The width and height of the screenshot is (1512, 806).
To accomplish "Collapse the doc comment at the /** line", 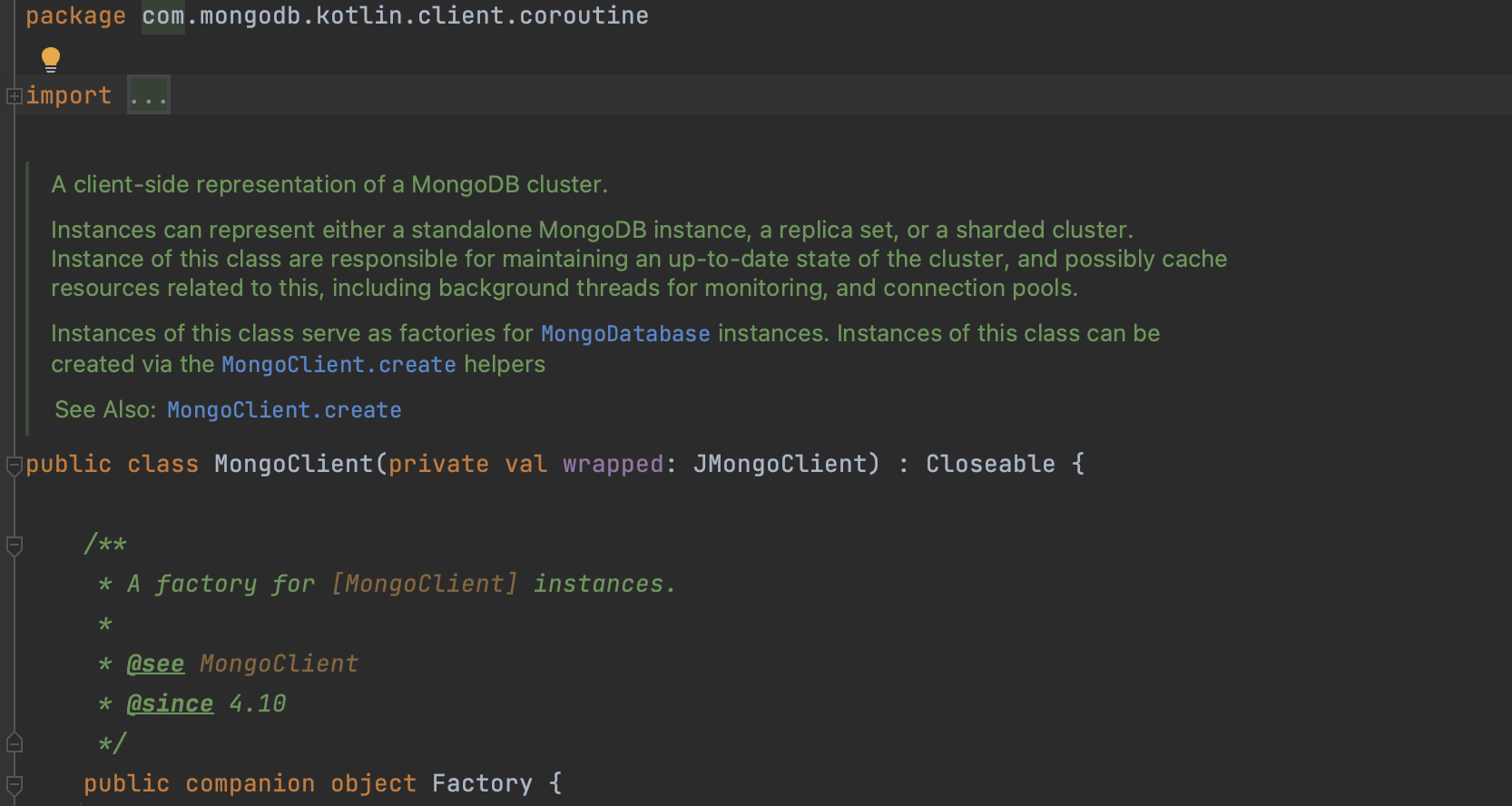I will coord(15,546).
